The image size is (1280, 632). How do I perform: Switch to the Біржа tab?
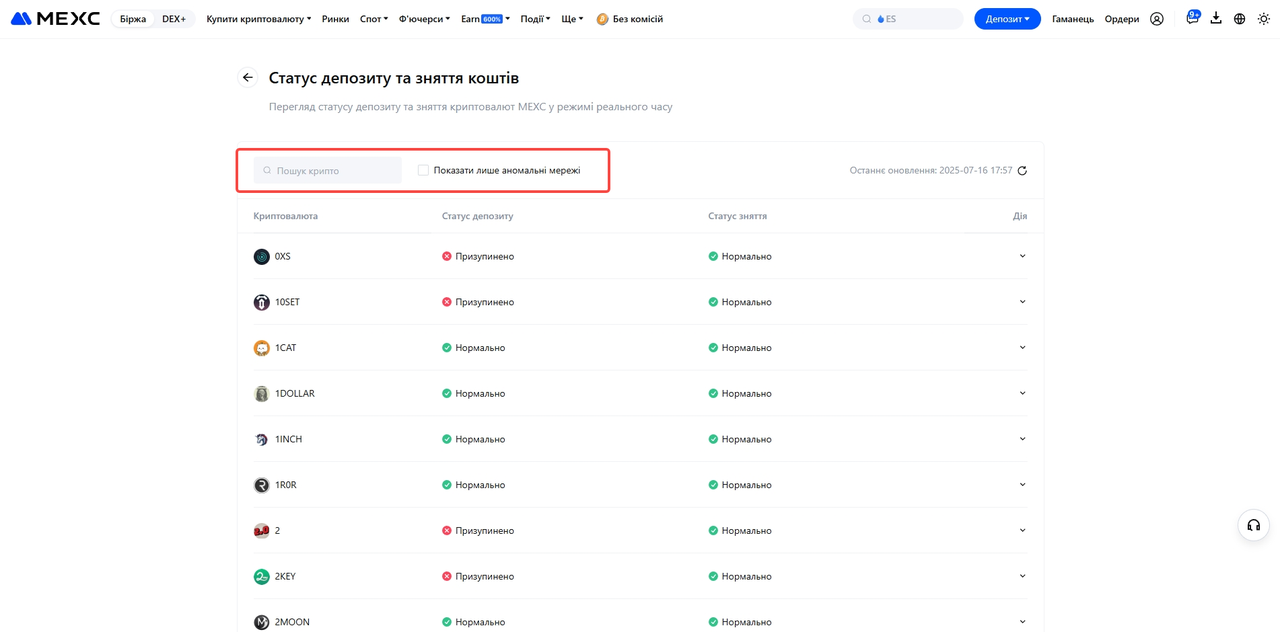[133, 19]
